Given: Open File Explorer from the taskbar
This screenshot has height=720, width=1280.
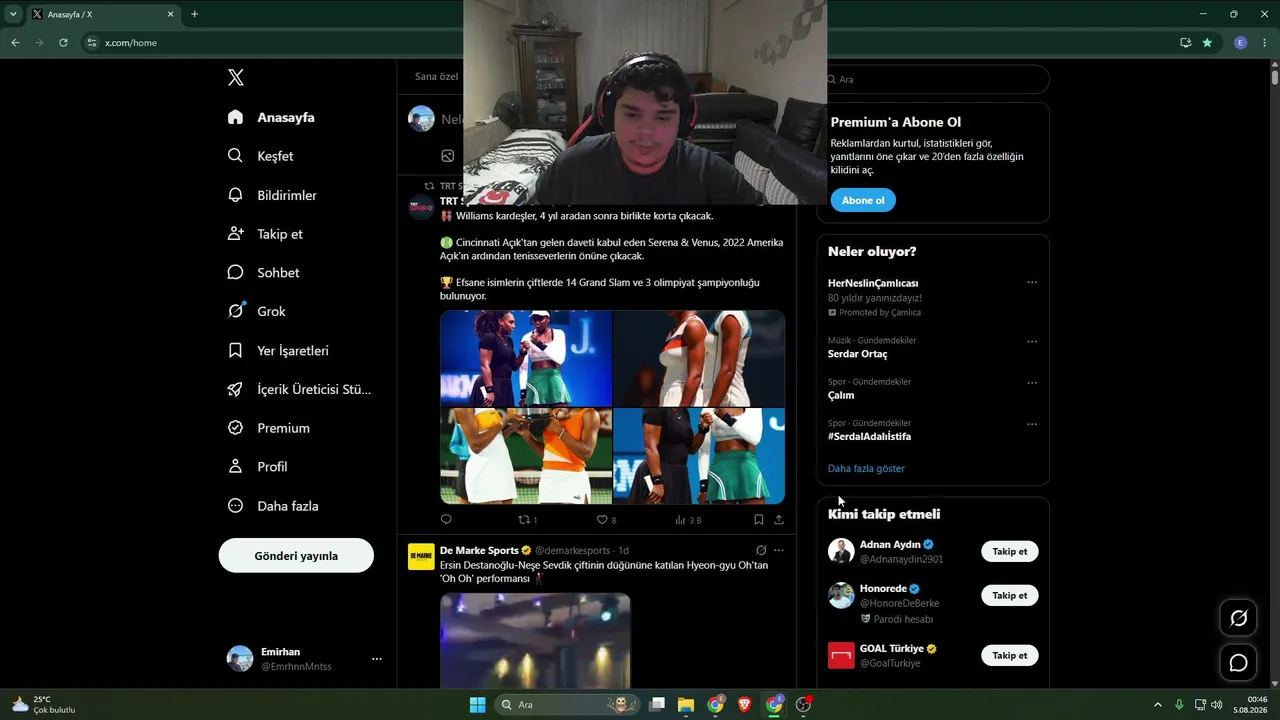Looking at the screenshot, I should 686,704.
